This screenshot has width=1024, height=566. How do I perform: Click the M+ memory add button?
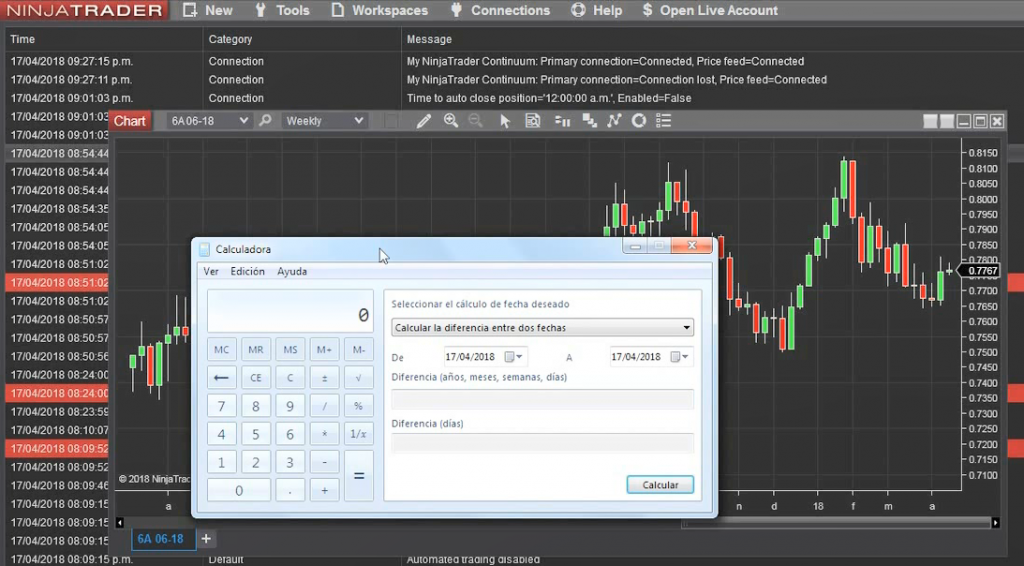click(325, 350)
